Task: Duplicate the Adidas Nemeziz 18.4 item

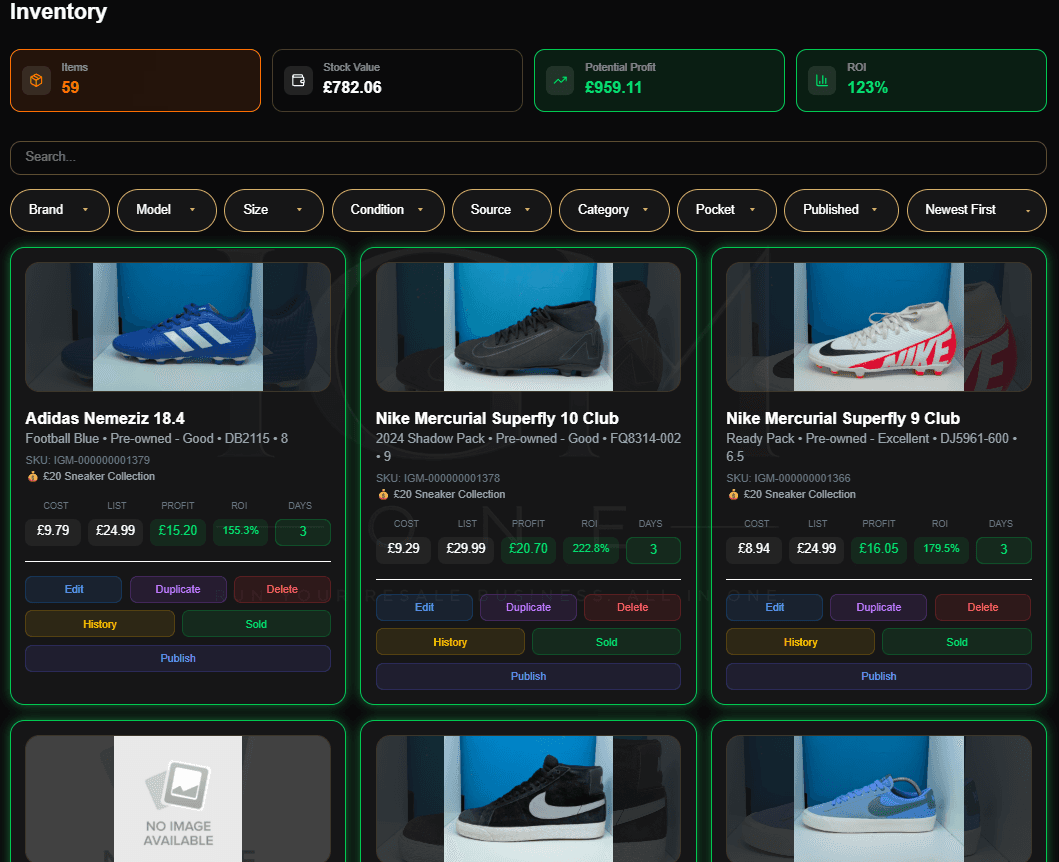Action: (x=178, y=589)
